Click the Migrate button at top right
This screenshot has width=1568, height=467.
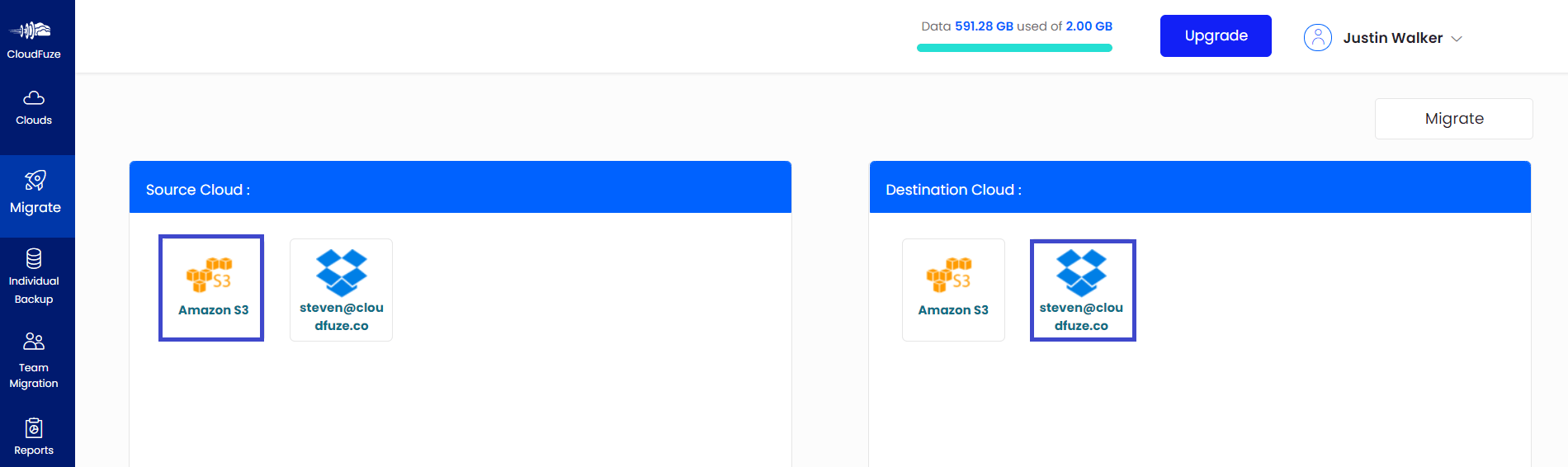[1454, 119]
